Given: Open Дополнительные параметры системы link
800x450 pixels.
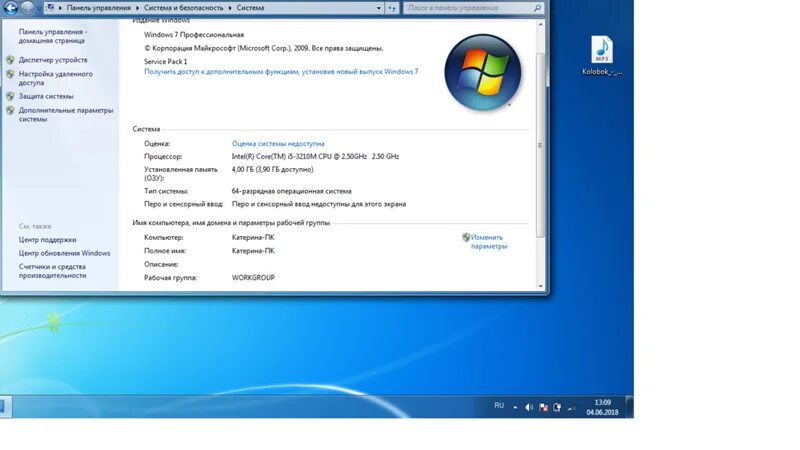Looking at the screenshot, I should pos(66,114).
